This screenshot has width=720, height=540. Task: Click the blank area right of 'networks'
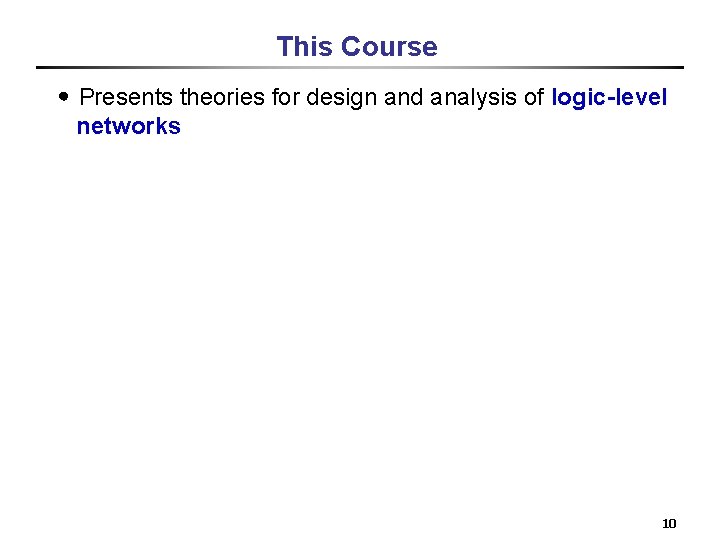click(400, 126)
